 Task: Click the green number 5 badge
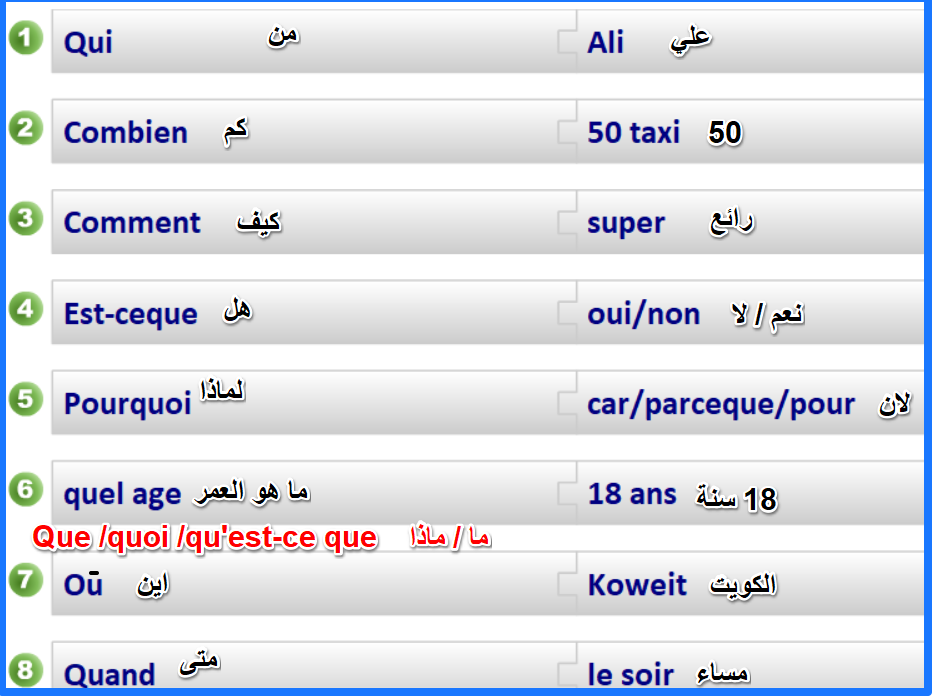click(26, 399)
